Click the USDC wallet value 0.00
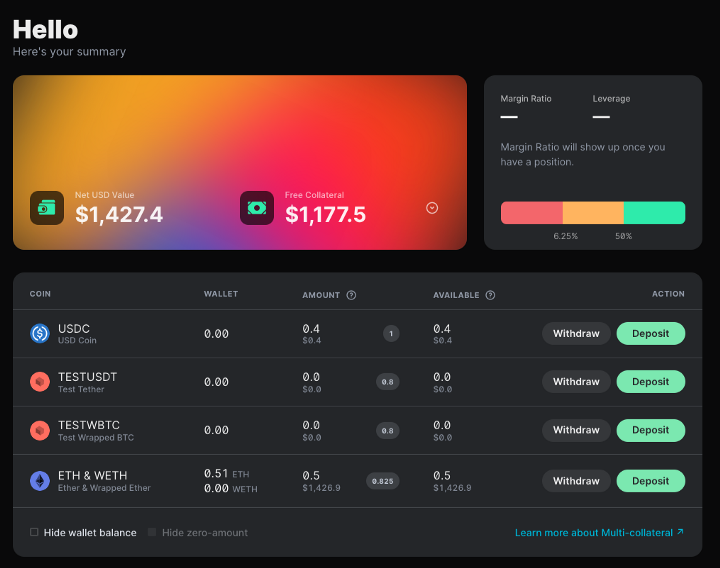This screenshot has height=568, width=720. click(216, 334)
